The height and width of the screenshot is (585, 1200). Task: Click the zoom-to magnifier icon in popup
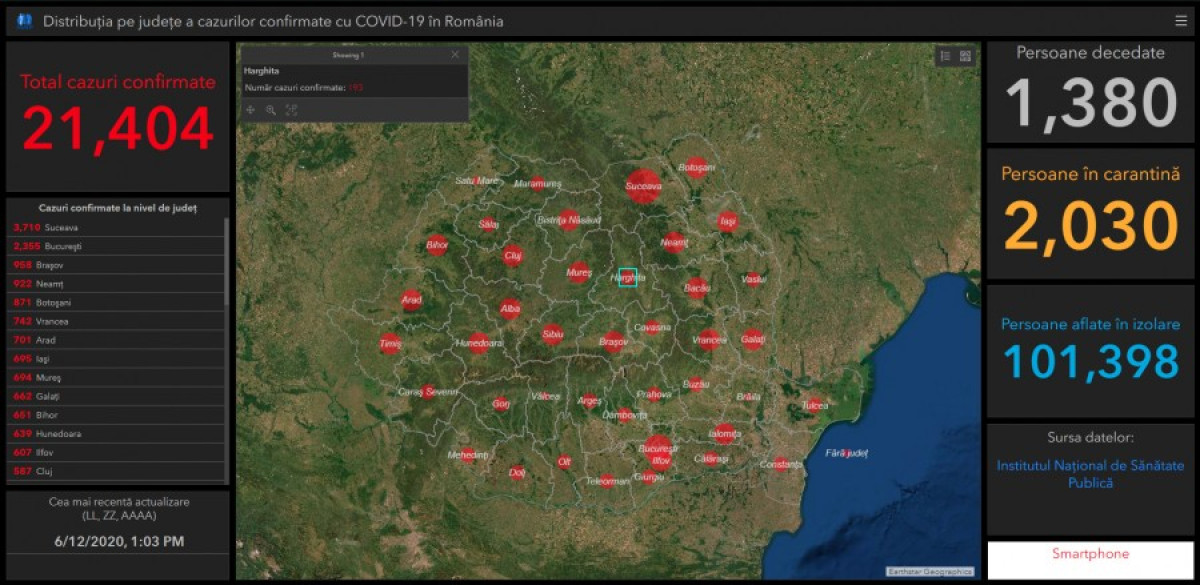pos(270,110)
